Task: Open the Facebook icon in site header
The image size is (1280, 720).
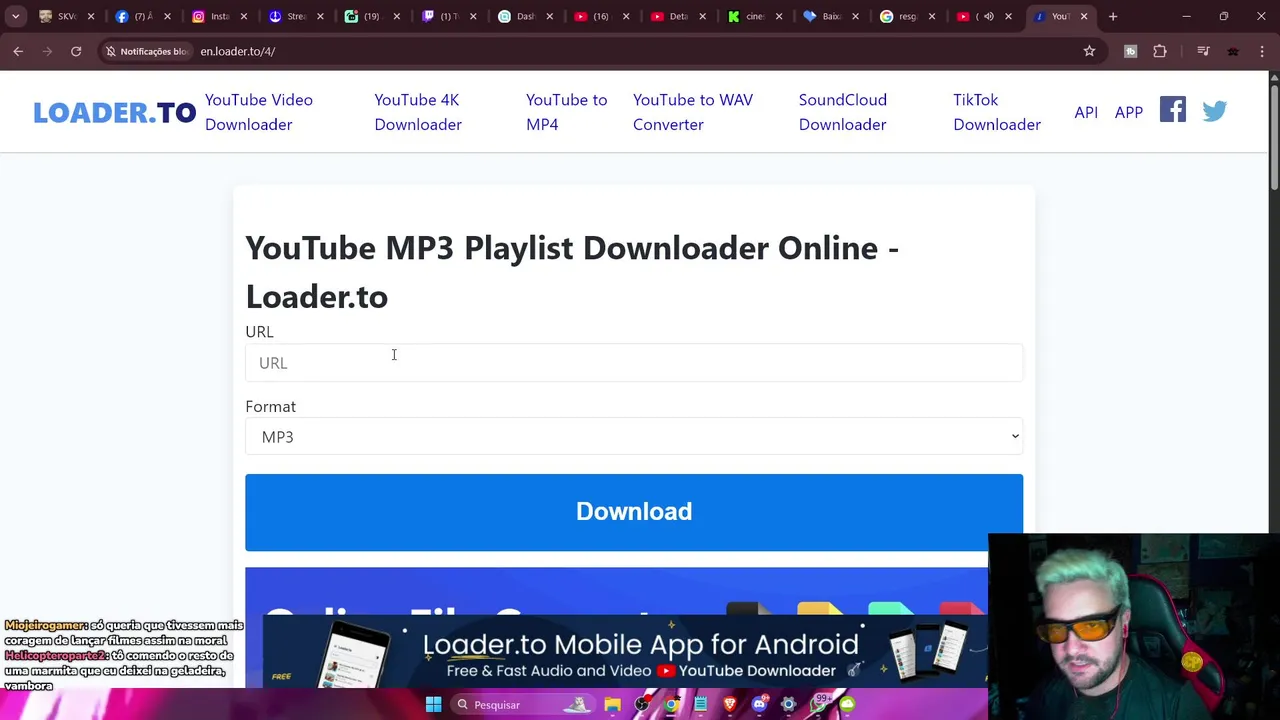Action: [x=1172, y=110]
